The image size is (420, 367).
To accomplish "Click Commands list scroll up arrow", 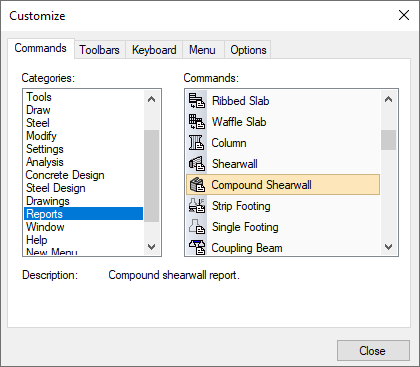I will (388, 99).
